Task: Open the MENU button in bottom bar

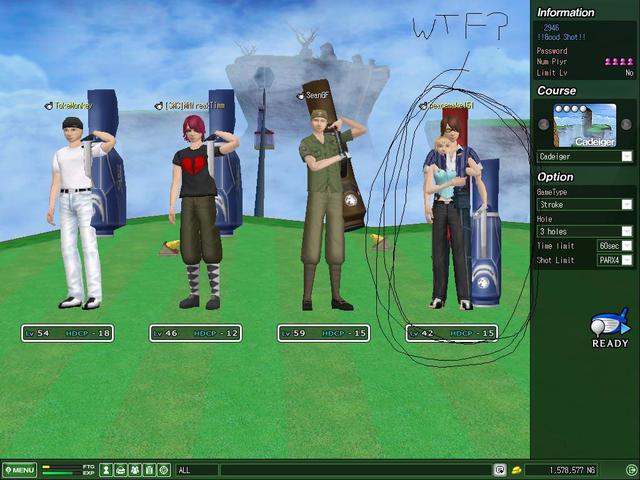Action: click(x=20, y=470)
